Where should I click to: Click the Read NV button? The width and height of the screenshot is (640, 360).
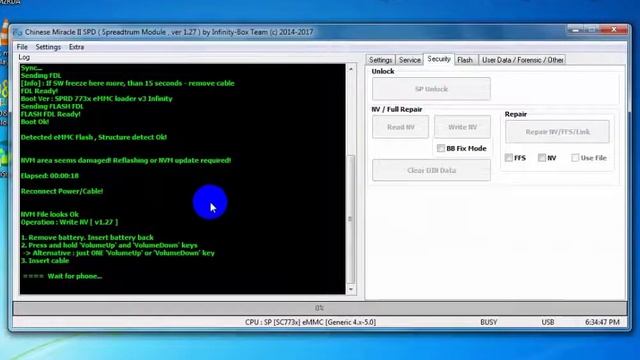400,127
